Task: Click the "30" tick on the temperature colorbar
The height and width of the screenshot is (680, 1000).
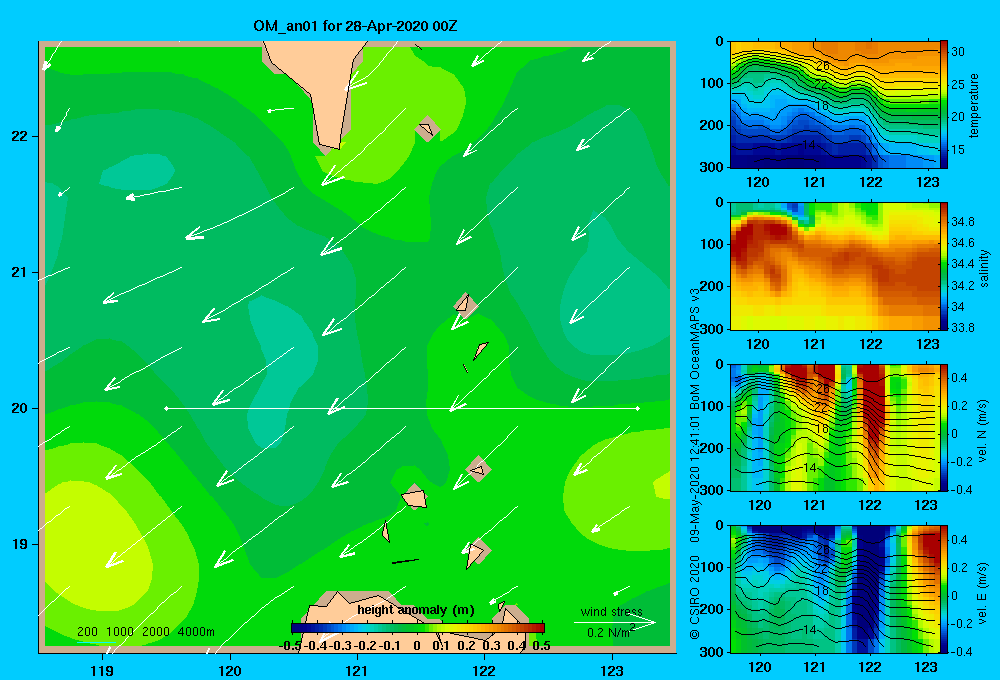Action: click(958, 52)
